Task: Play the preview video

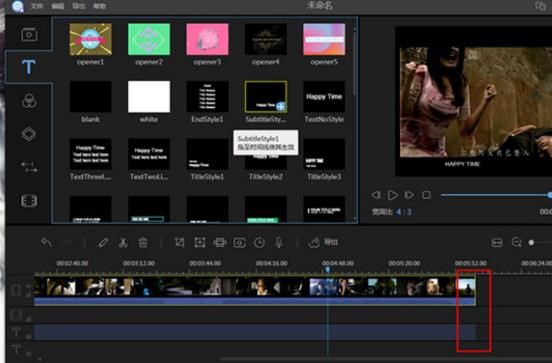Action: click(393, 195)
